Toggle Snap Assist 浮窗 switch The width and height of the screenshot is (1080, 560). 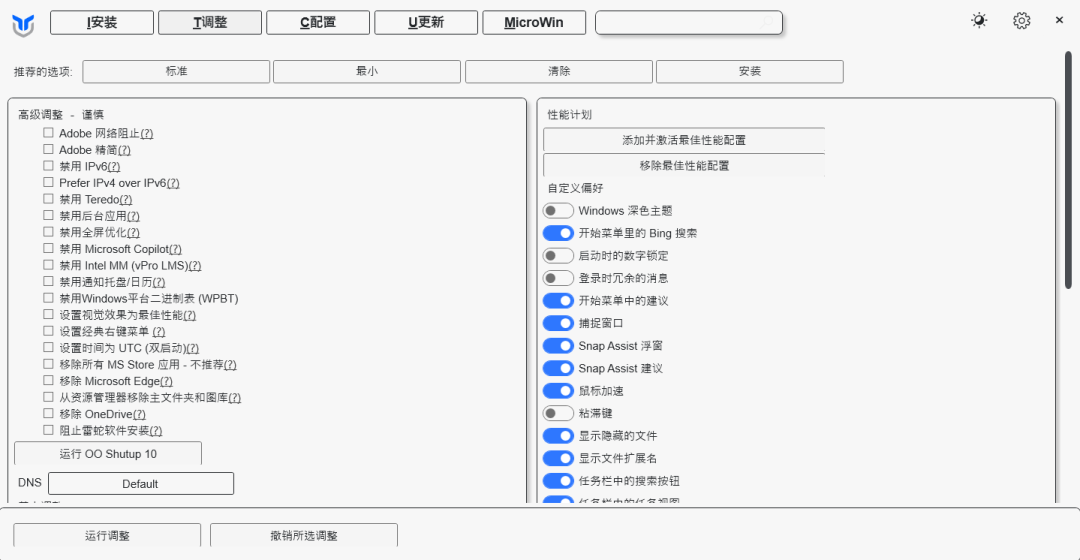coord(558,345)
